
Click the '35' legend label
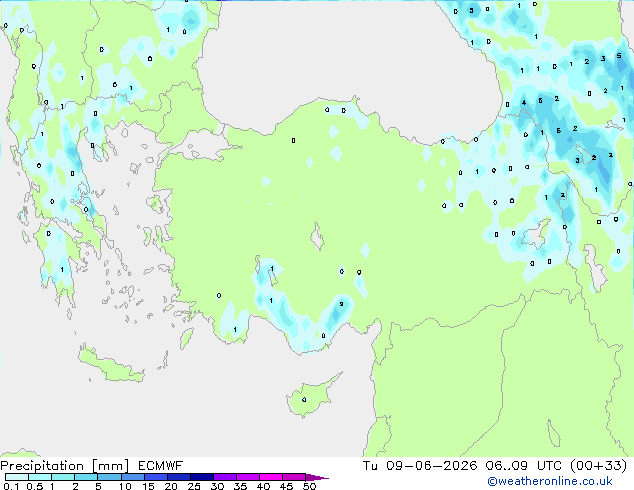click(x=240, y=486)
